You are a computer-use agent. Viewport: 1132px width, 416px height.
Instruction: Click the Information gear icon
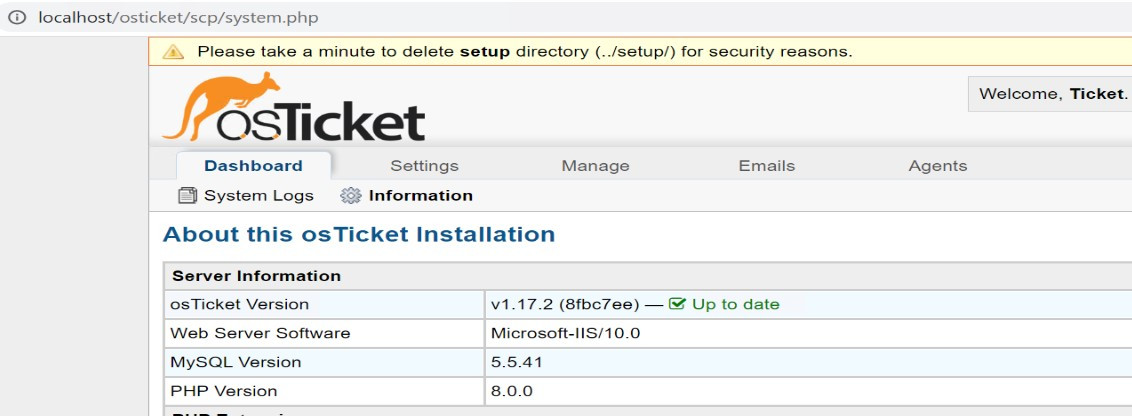pyautogui.click(x=350, y=196)
